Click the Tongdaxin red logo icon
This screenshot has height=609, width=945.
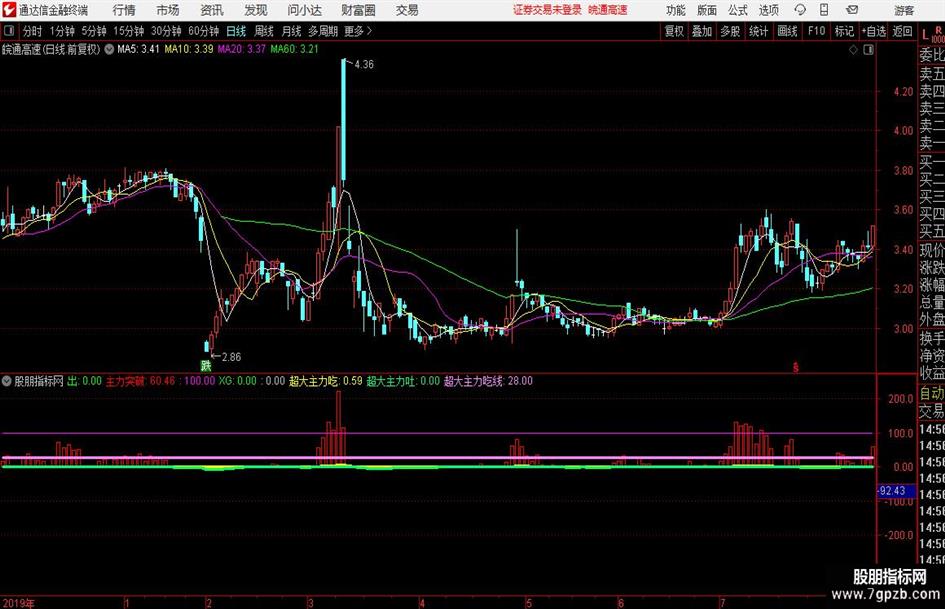pos(9,10)
